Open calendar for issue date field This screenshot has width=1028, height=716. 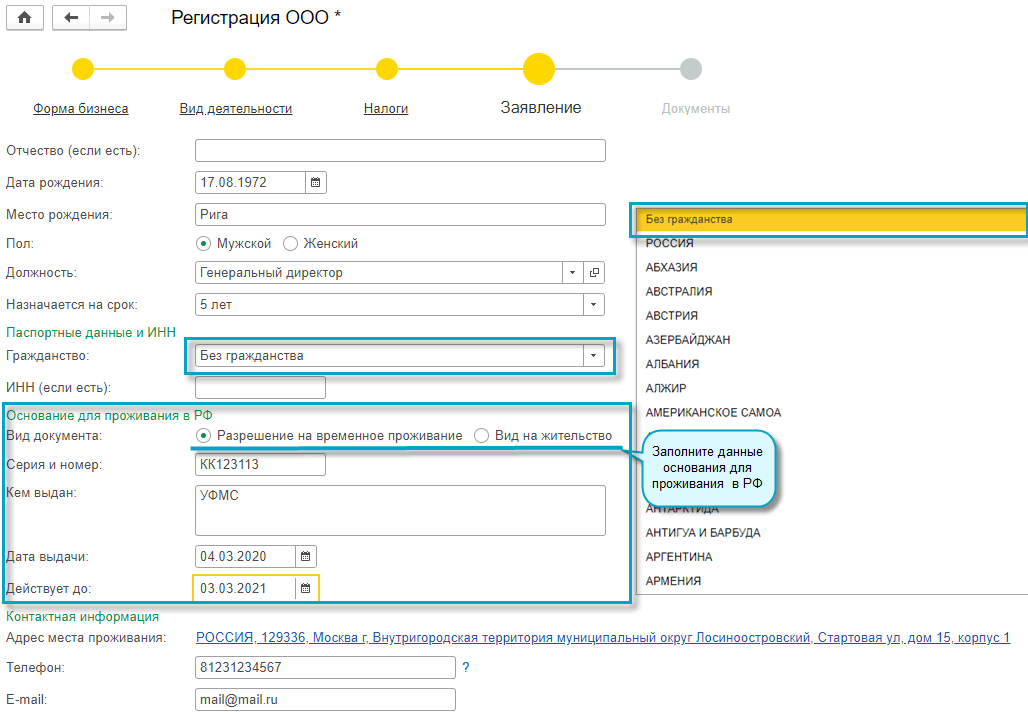306,556
